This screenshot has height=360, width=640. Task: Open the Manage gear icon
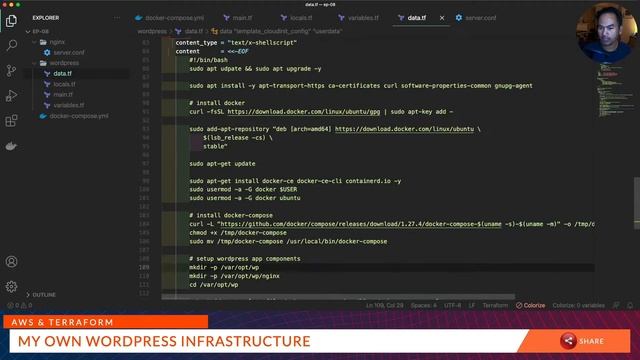11,287
